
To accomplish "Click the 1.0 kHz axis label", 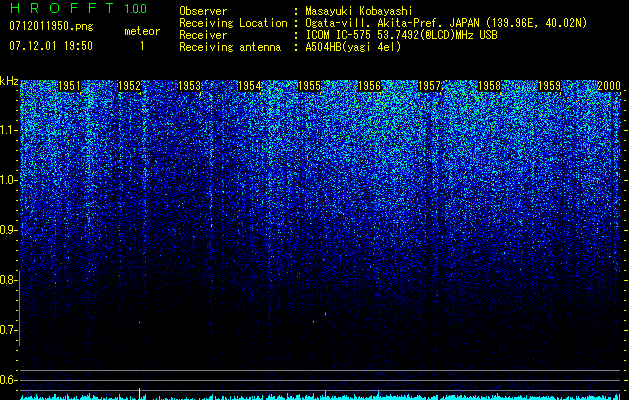I will point(10,180).
